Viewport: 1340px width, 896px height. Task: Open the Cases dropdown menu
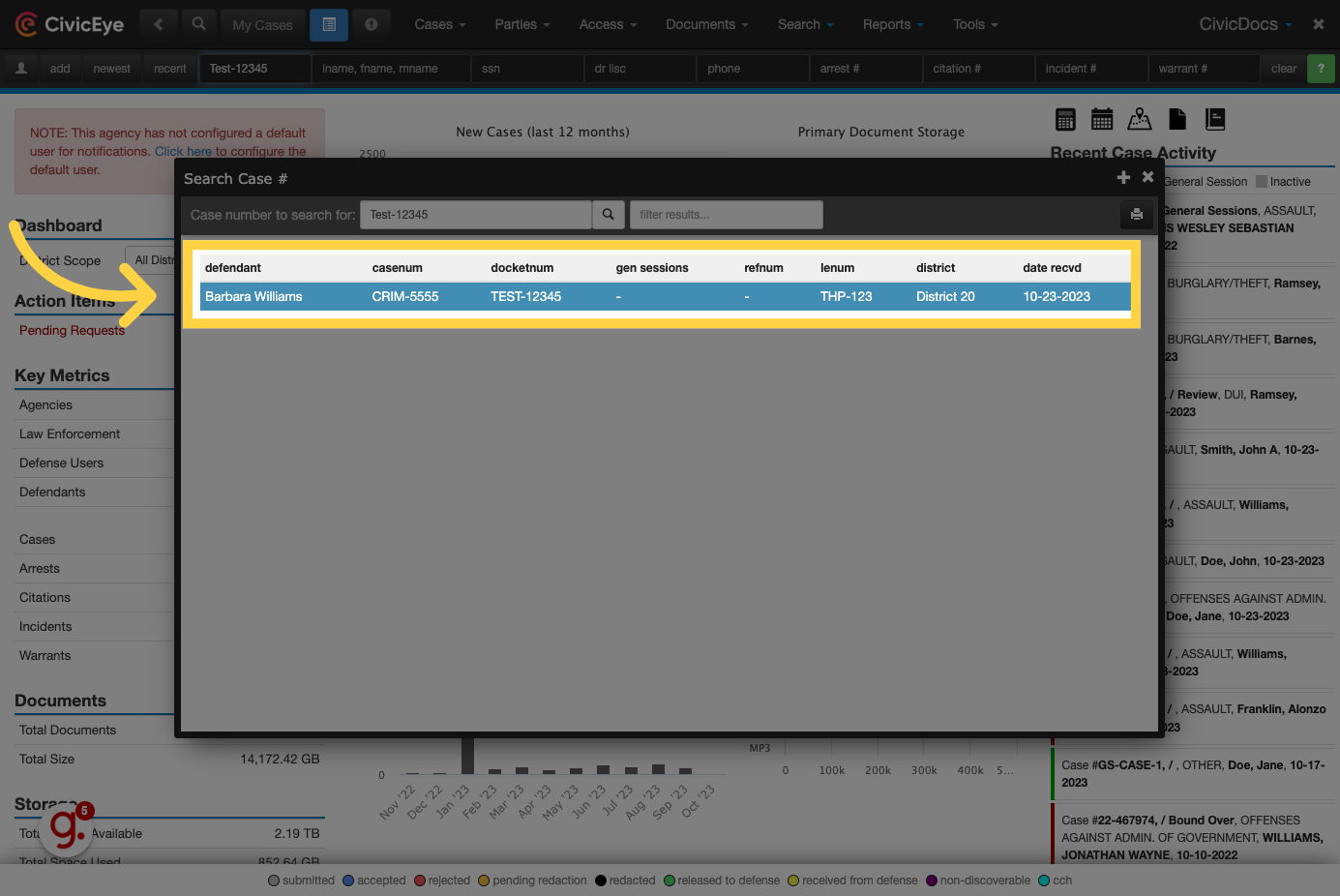pyautogui.click(x=440, y=24)
